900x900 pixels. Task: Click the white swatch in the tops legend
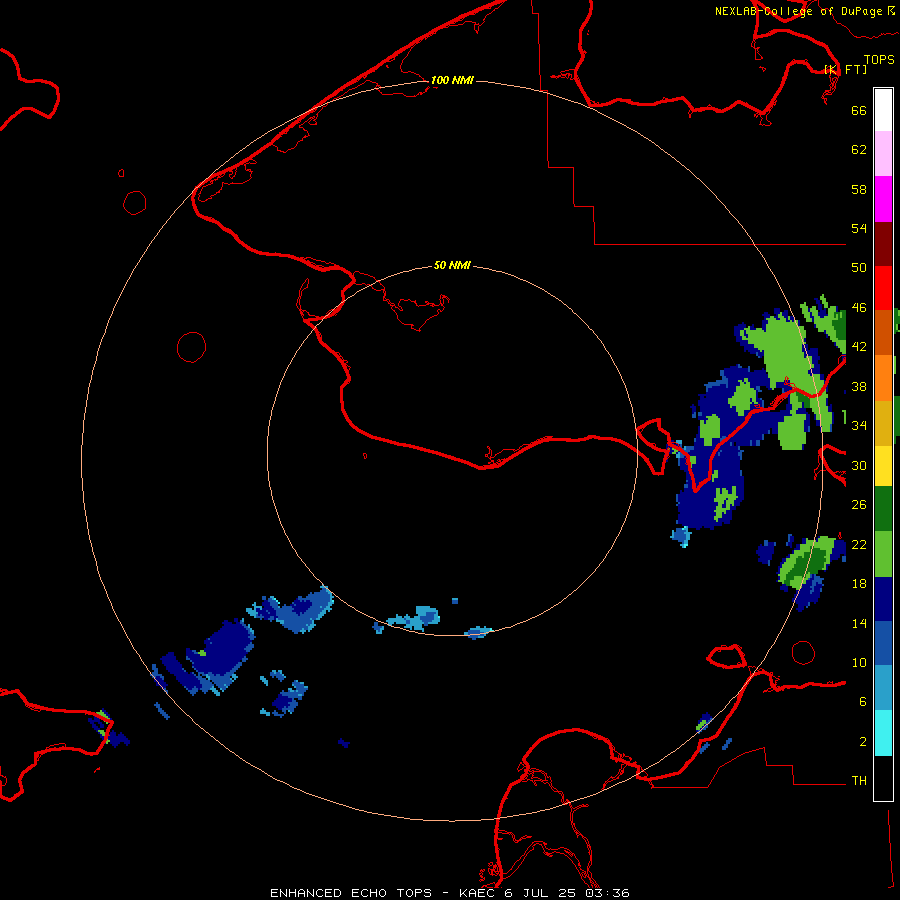883,110
